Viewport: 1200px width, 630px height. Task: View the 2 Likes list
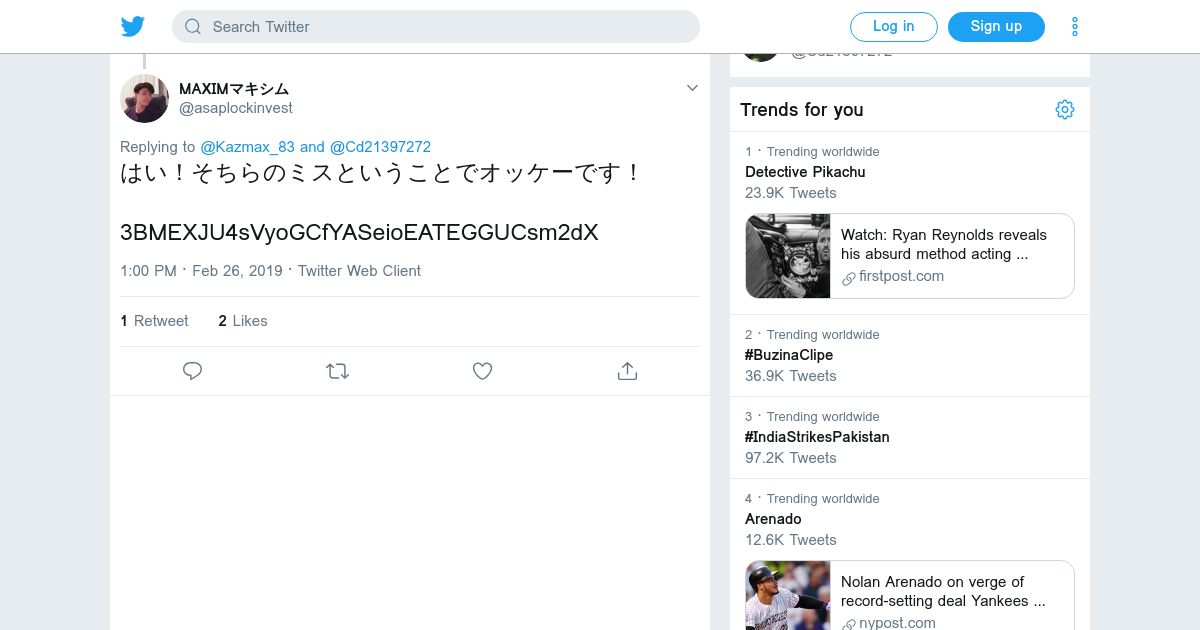click(243, 321)
